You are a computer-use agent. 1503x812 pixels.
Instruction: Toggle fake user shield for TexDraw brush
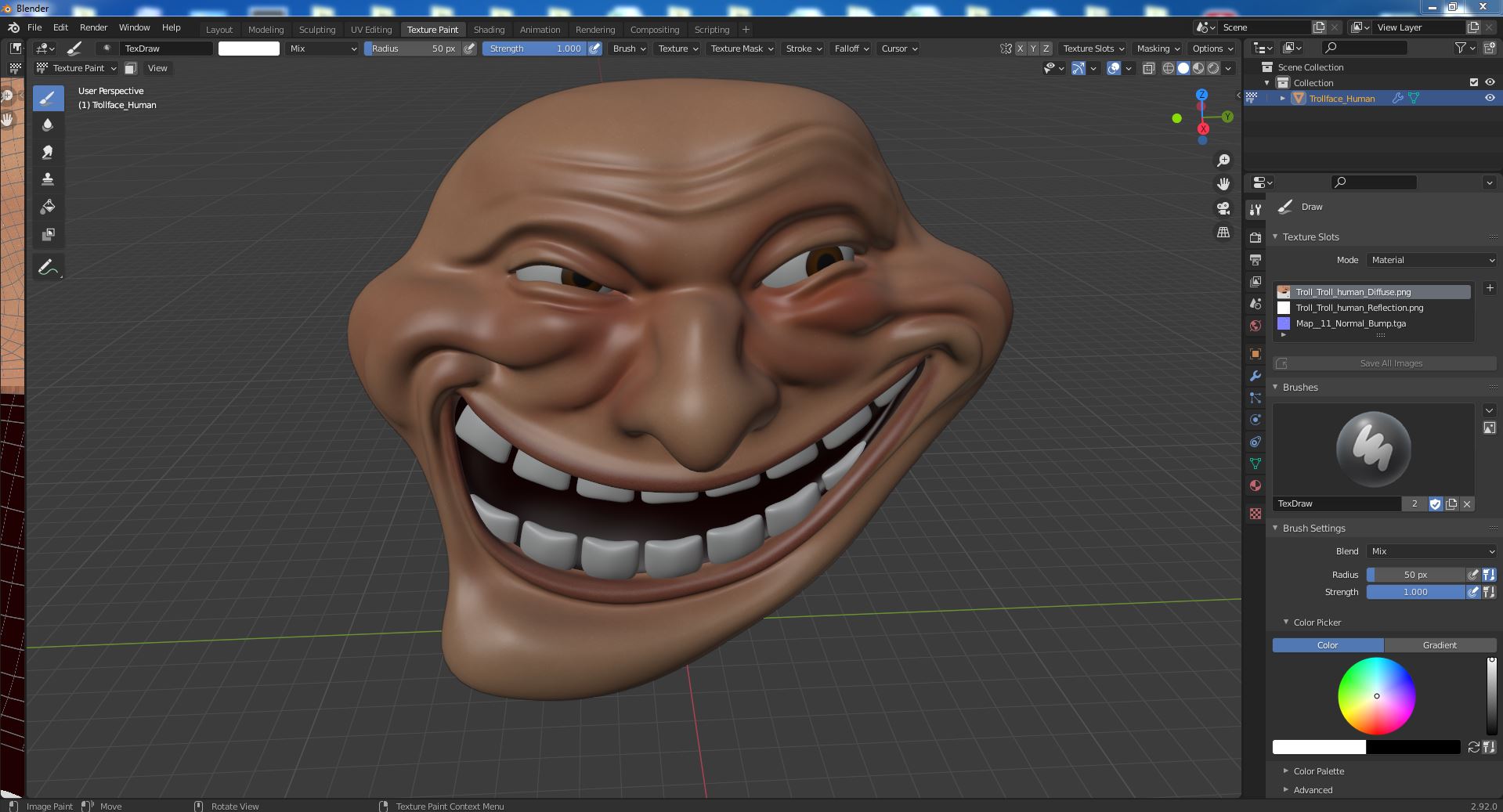coord(1436,503)
